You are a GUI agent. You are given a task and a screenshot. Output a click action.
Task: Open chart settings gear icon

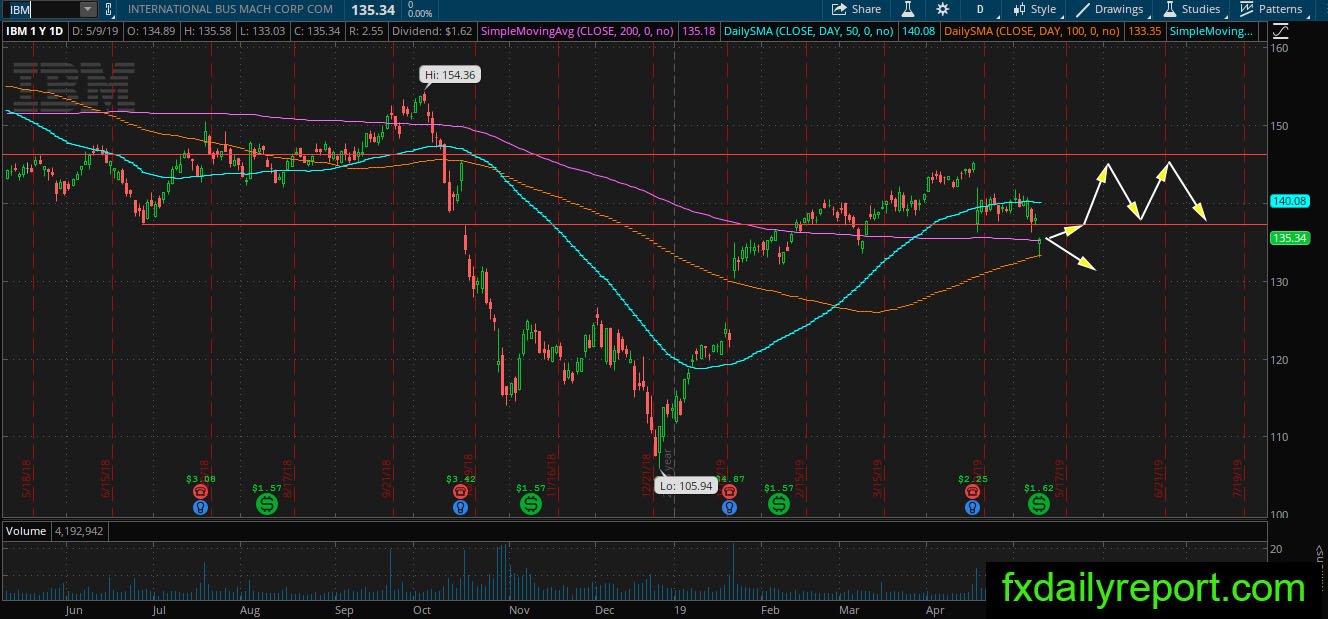[x=943, y=9]
